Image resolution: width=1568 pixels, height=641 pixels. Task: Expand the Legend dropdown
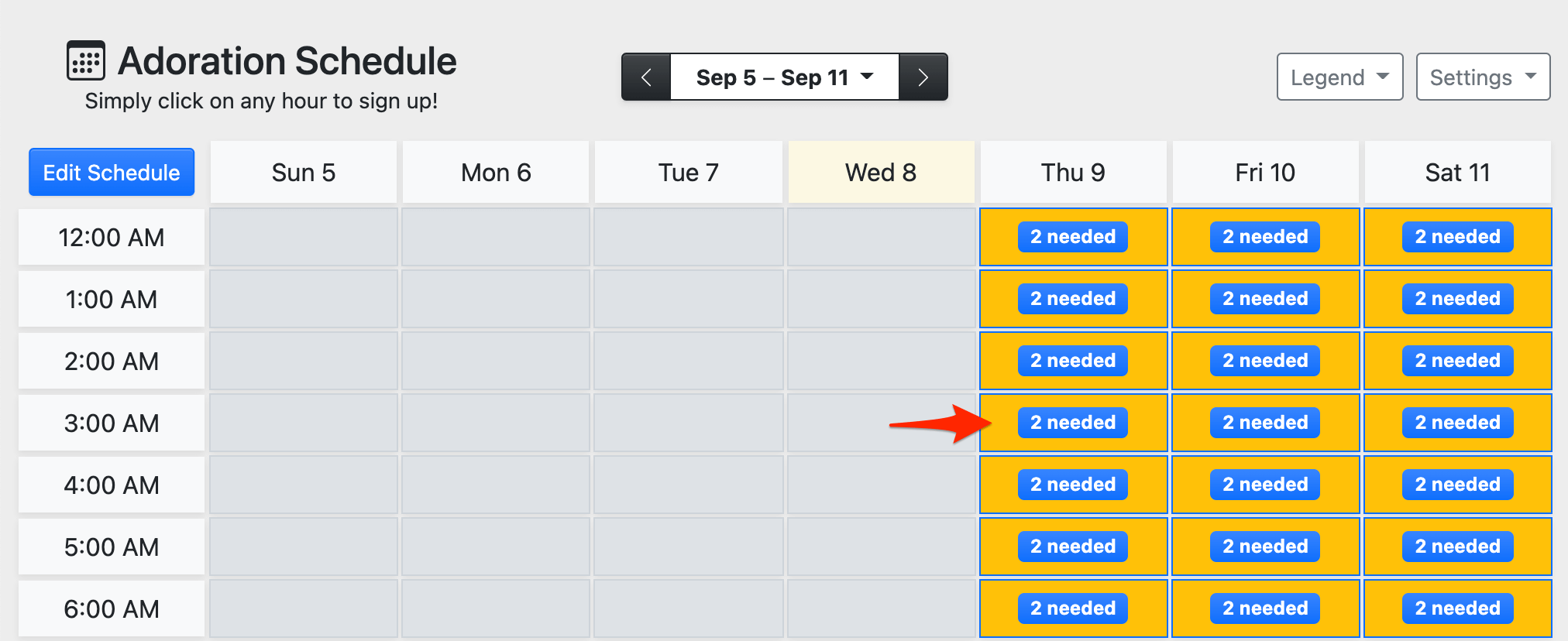click(1339, 77)
